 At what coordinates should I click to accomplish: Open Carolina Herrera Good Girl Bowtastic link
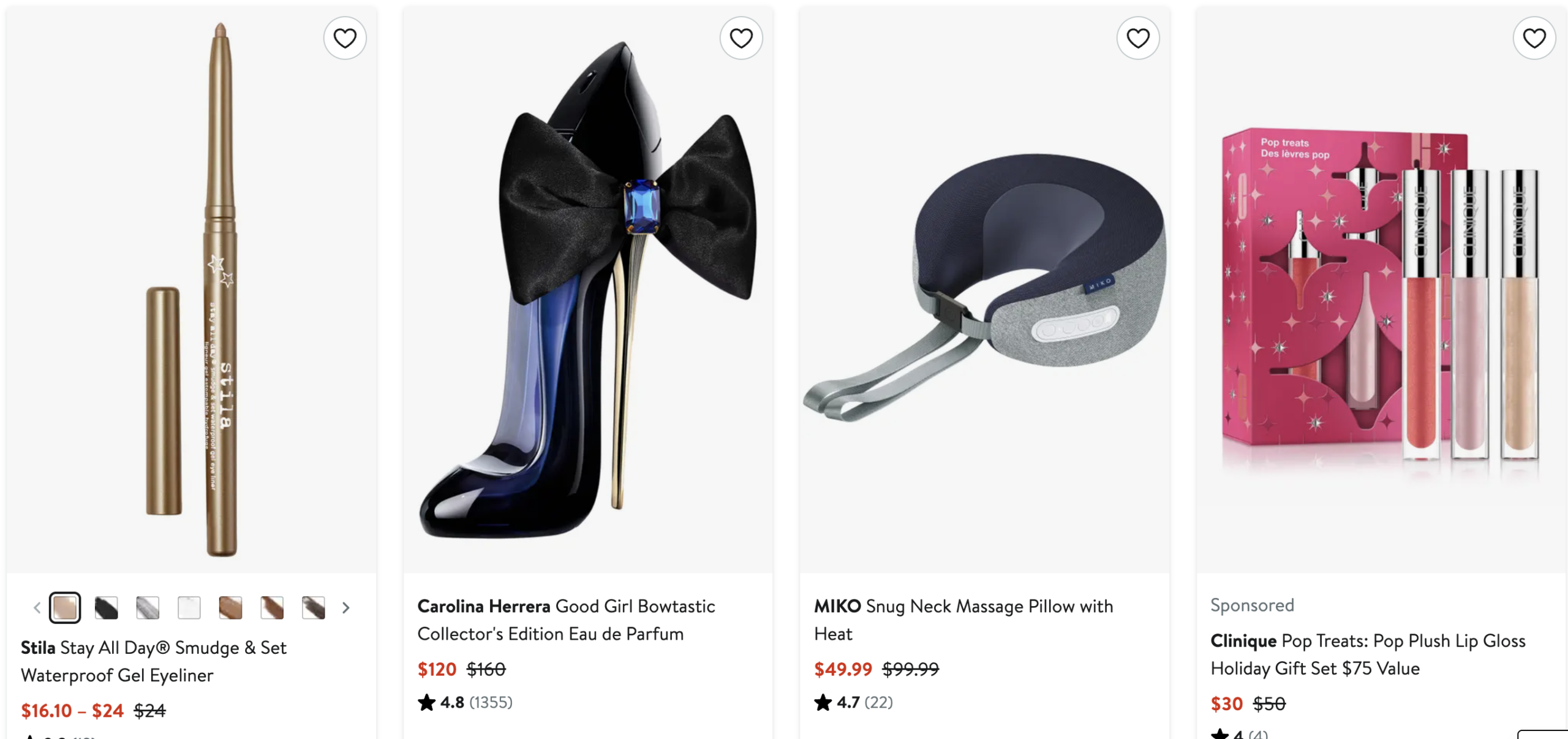[x=566, y=620]
